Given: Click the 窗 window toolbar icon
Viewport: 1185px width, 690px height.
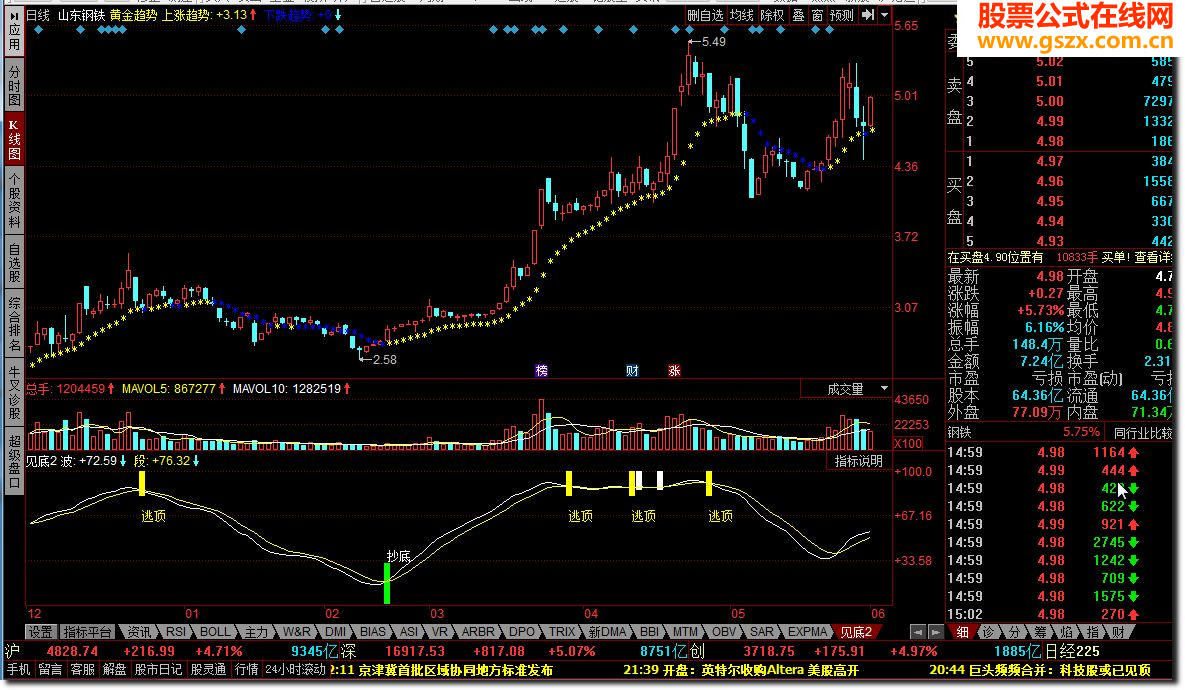Looking at the screenshot, I should [x=817, y=15].
